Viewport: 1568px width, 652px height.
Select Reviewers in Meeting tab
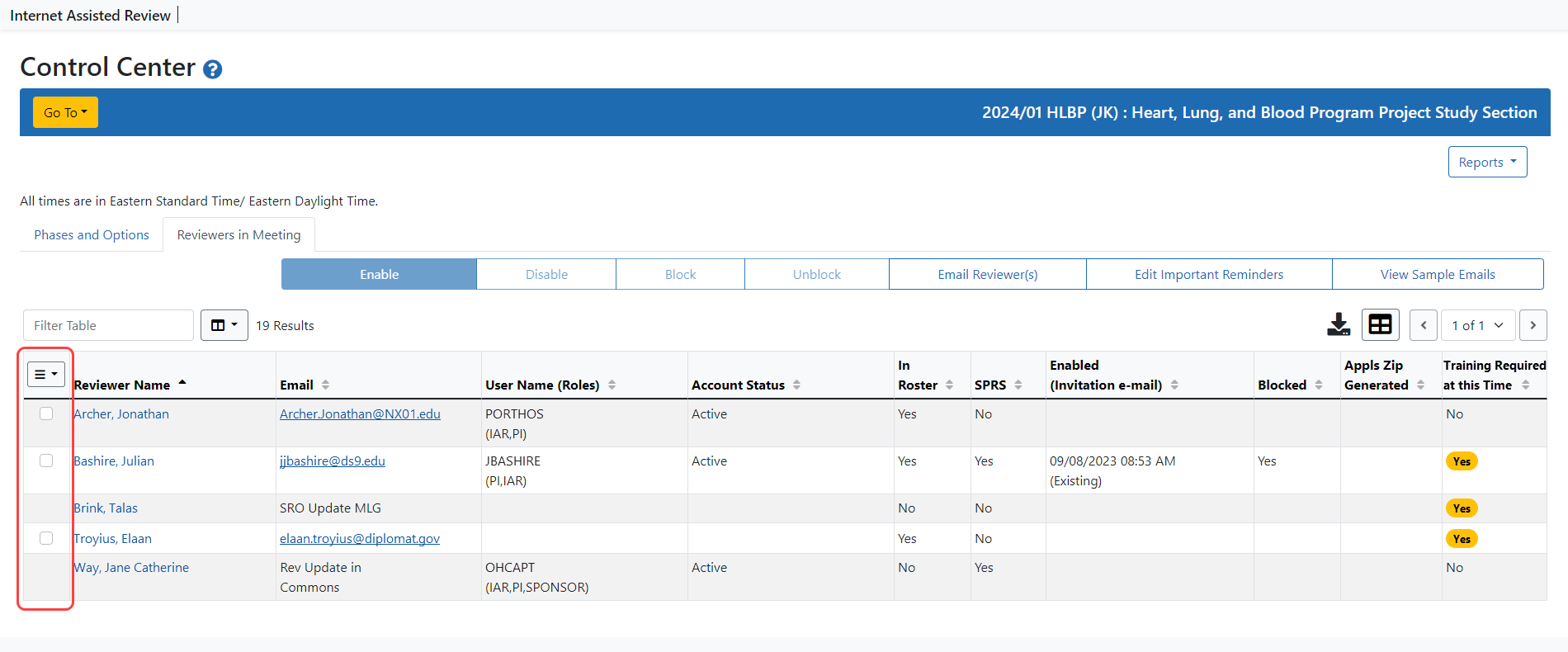click(239, 235)
